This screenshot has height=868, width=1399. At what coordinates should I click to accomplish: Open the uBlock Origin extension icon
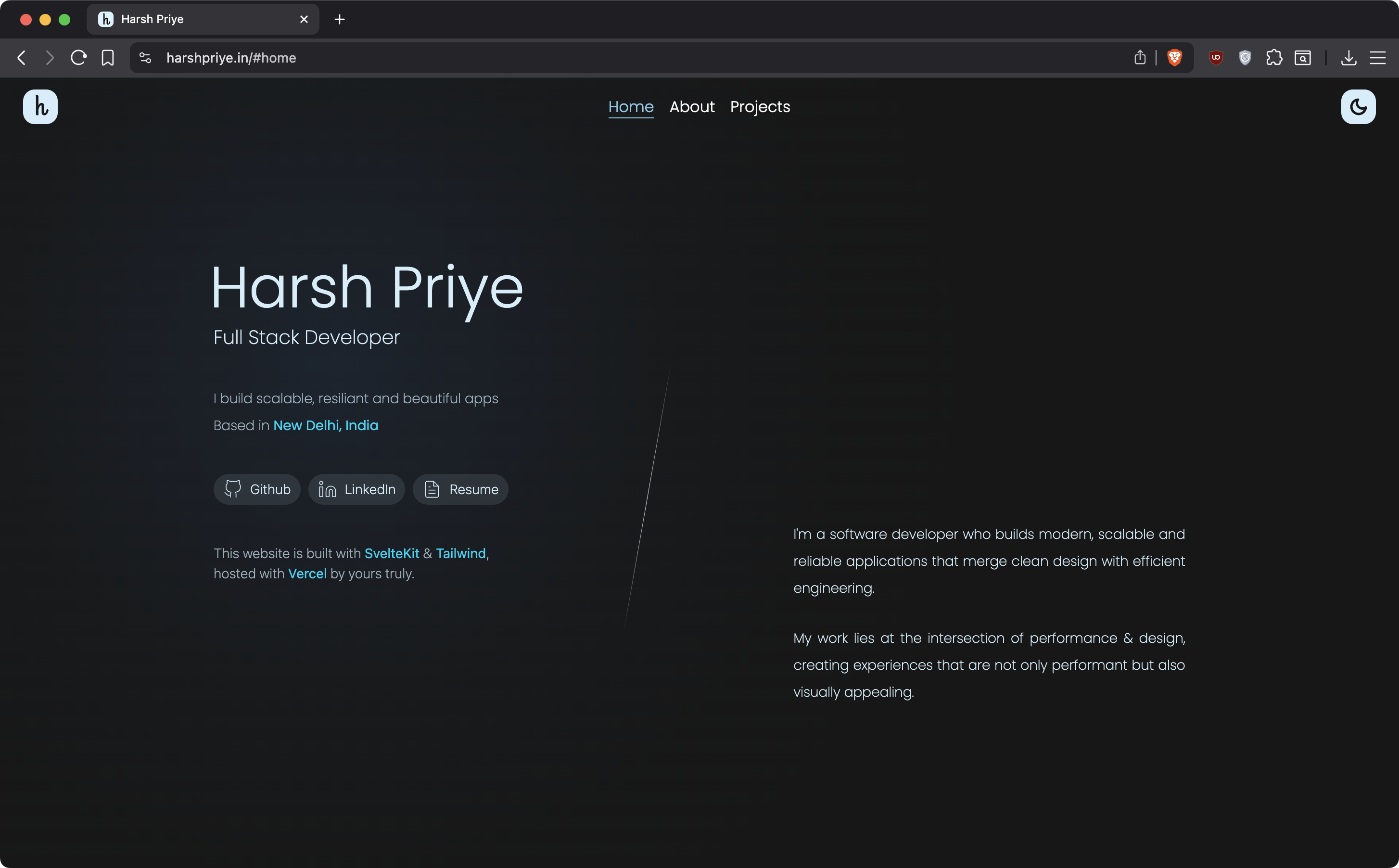pos(1215,57)
